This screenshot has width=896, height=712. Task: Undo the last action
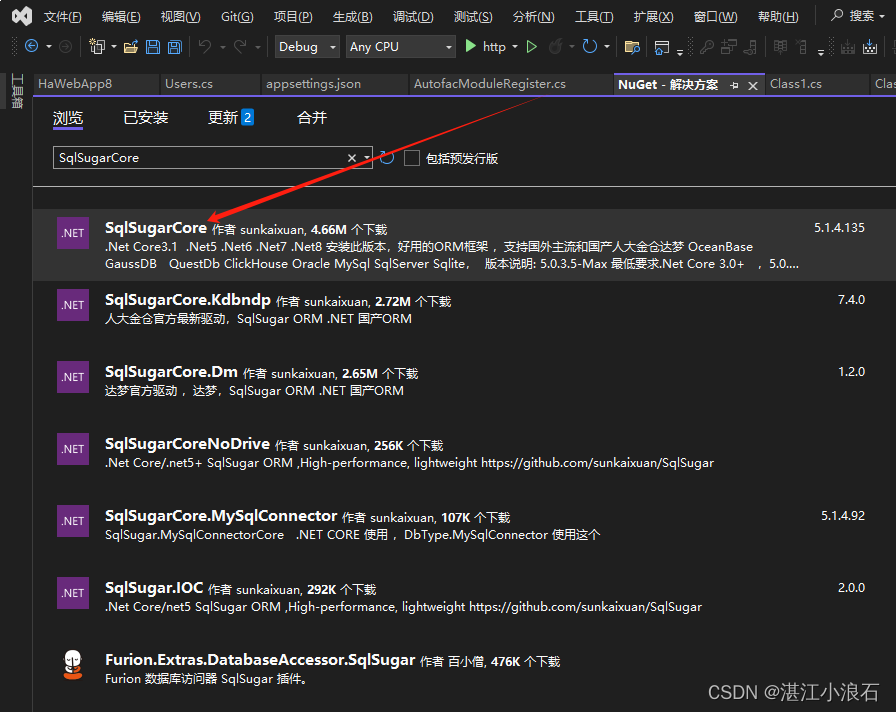click(x=205, y=46)
